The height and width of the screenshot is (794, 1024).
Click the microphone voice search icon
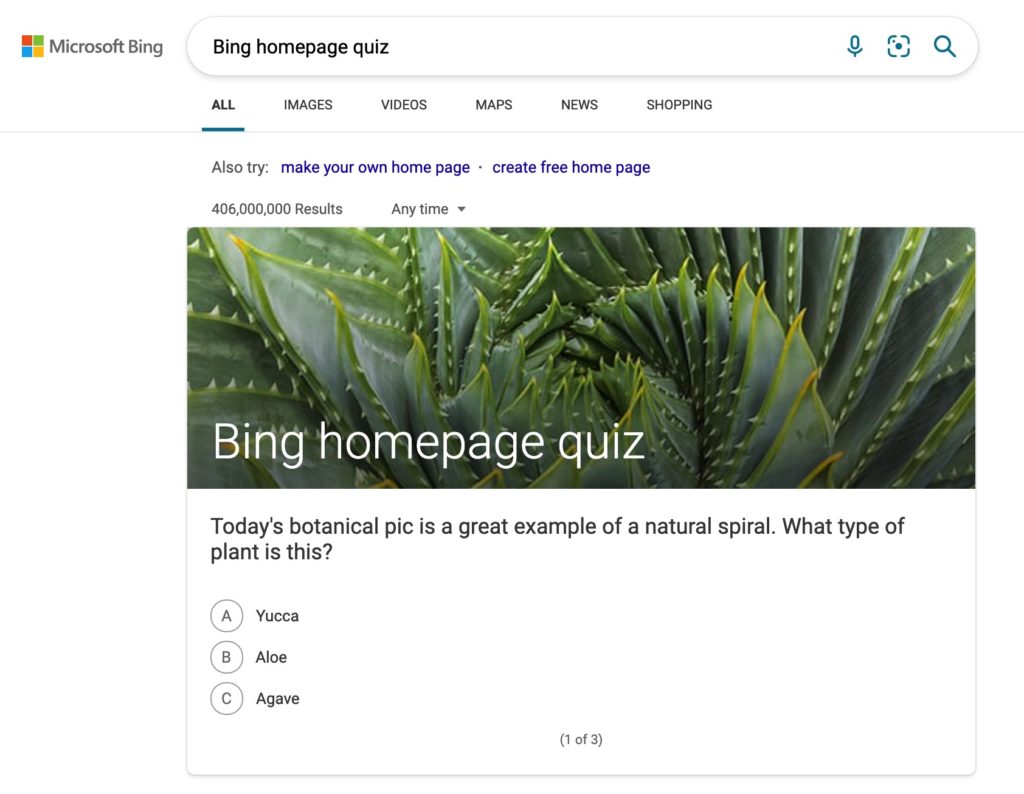click(854, 46)
